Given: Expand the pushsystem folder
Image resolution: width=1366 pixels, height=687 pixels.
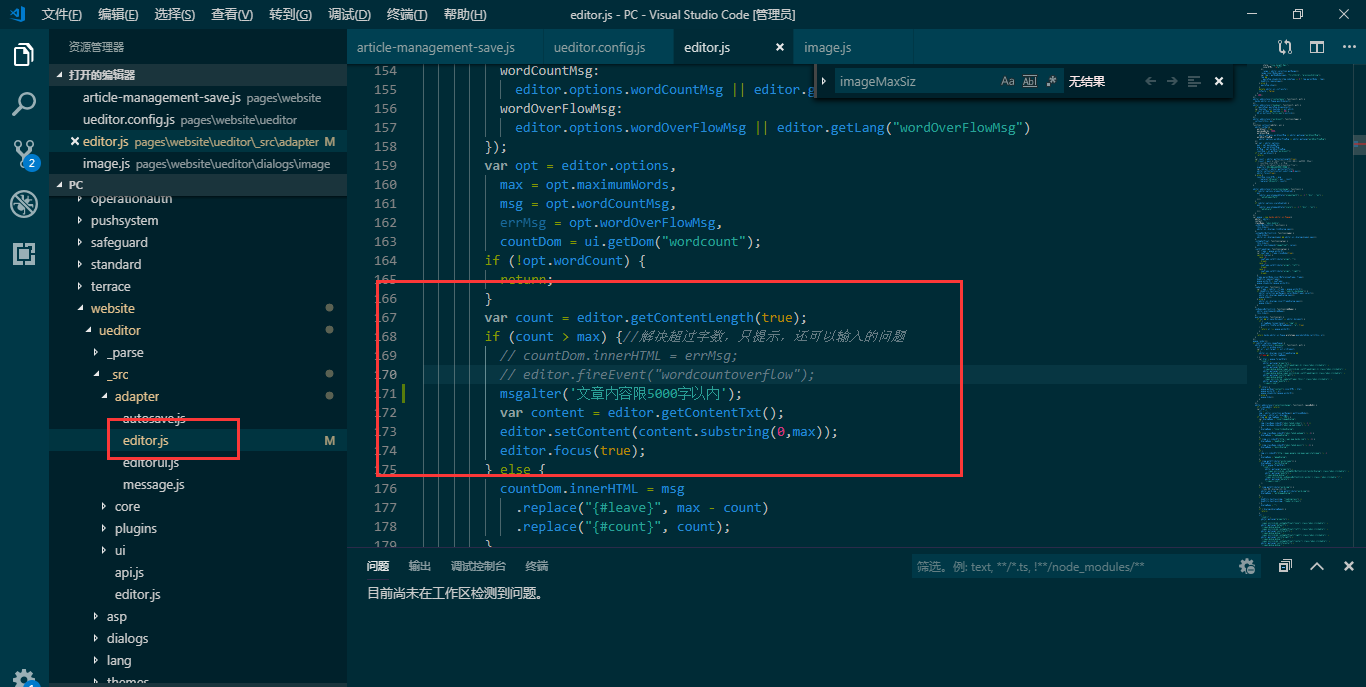Looking at the screenshot, I should click(81, 220).
